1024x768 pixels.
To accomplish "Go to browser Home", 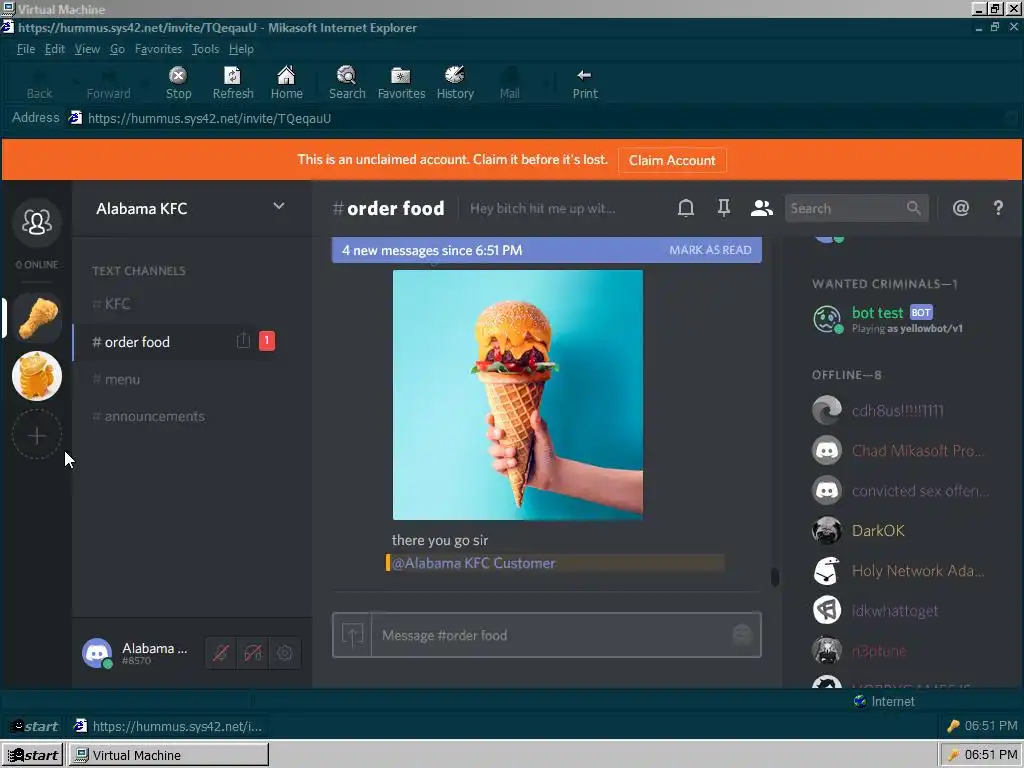I will tap(287, 83).
